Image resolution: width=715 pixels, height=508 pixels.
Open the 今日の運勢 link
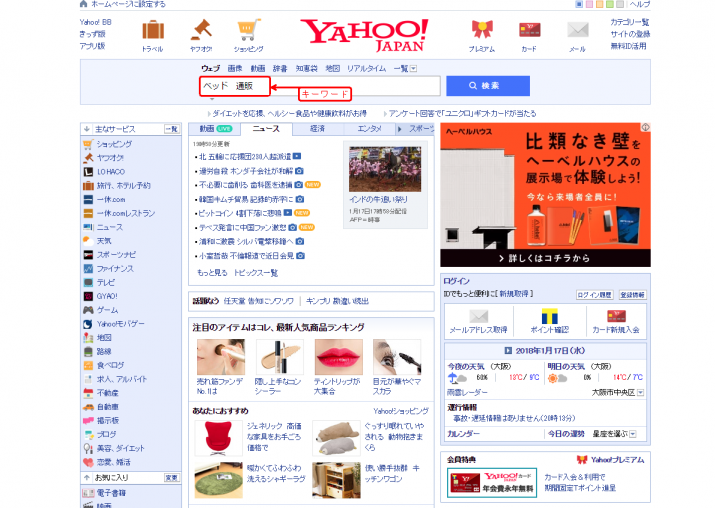coord(566,434)
